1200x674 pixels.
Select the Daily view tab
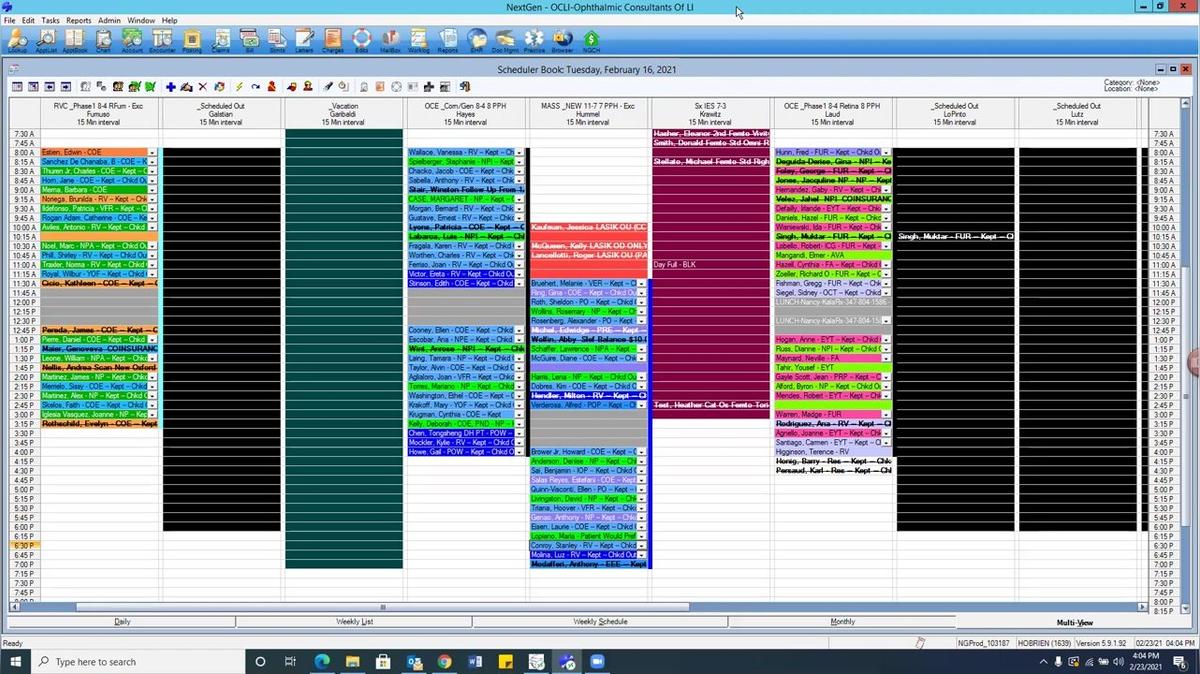[122, 621]
